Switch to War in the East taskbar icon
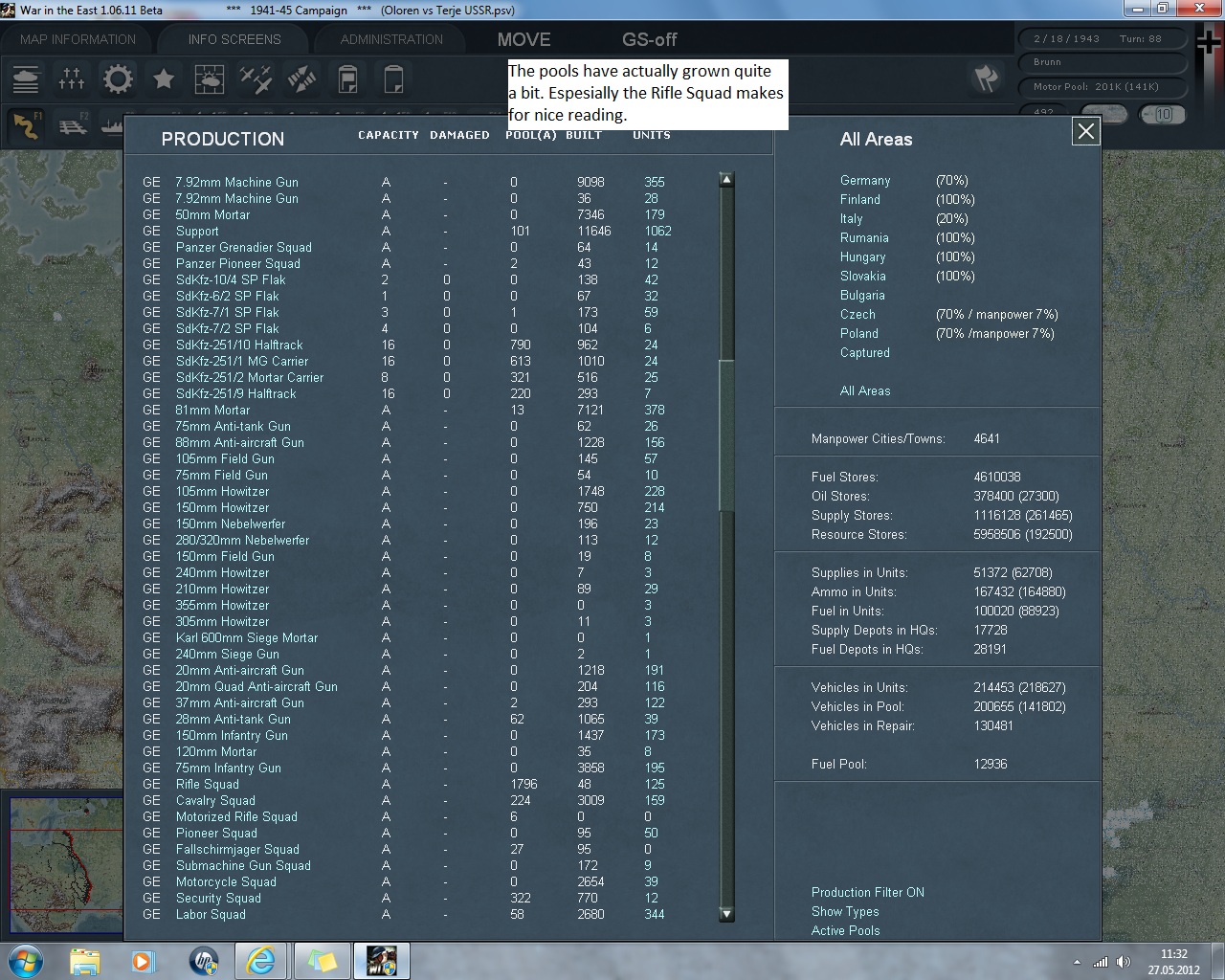The width and height of the screenshot is (1225, 980). point(382,961)
